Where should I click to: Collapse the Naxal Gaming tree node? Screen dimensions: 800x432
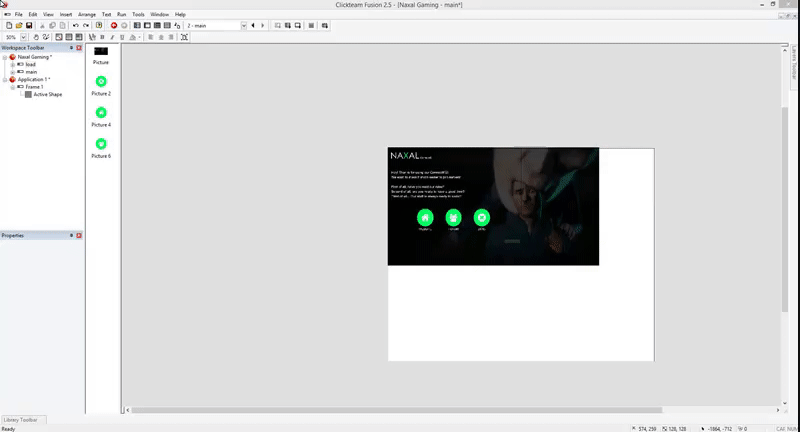pyautogui.click(x=5, y=57)
